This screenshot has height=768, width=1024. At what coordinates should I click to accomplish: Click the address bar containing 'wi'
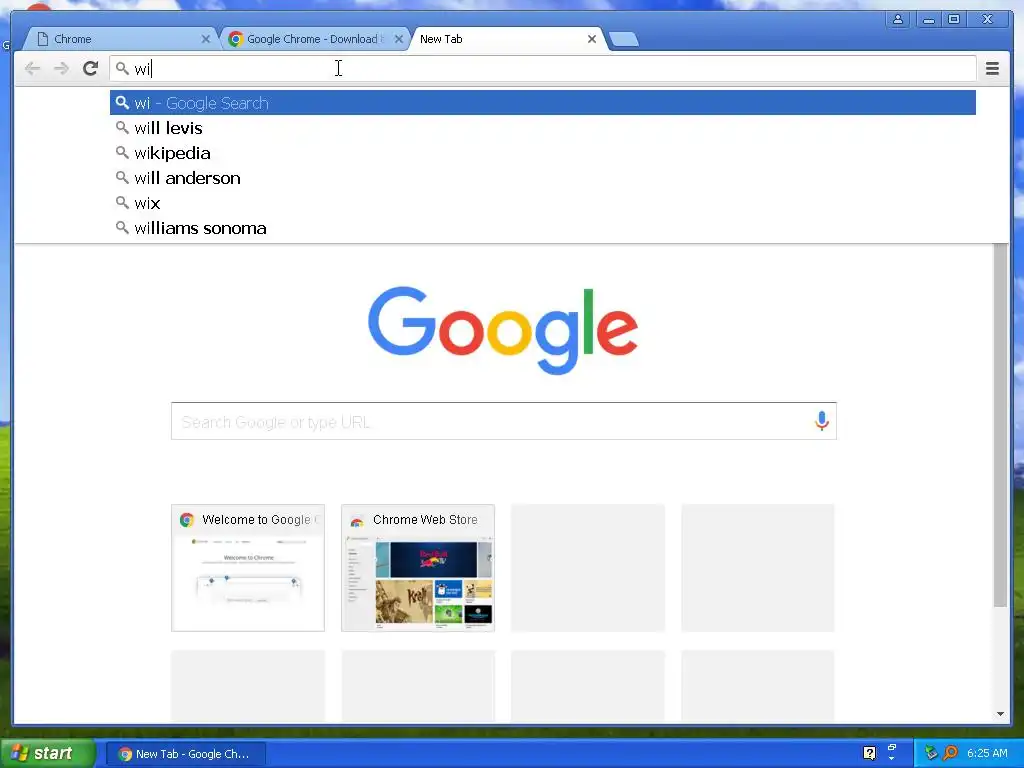[543, 69]
